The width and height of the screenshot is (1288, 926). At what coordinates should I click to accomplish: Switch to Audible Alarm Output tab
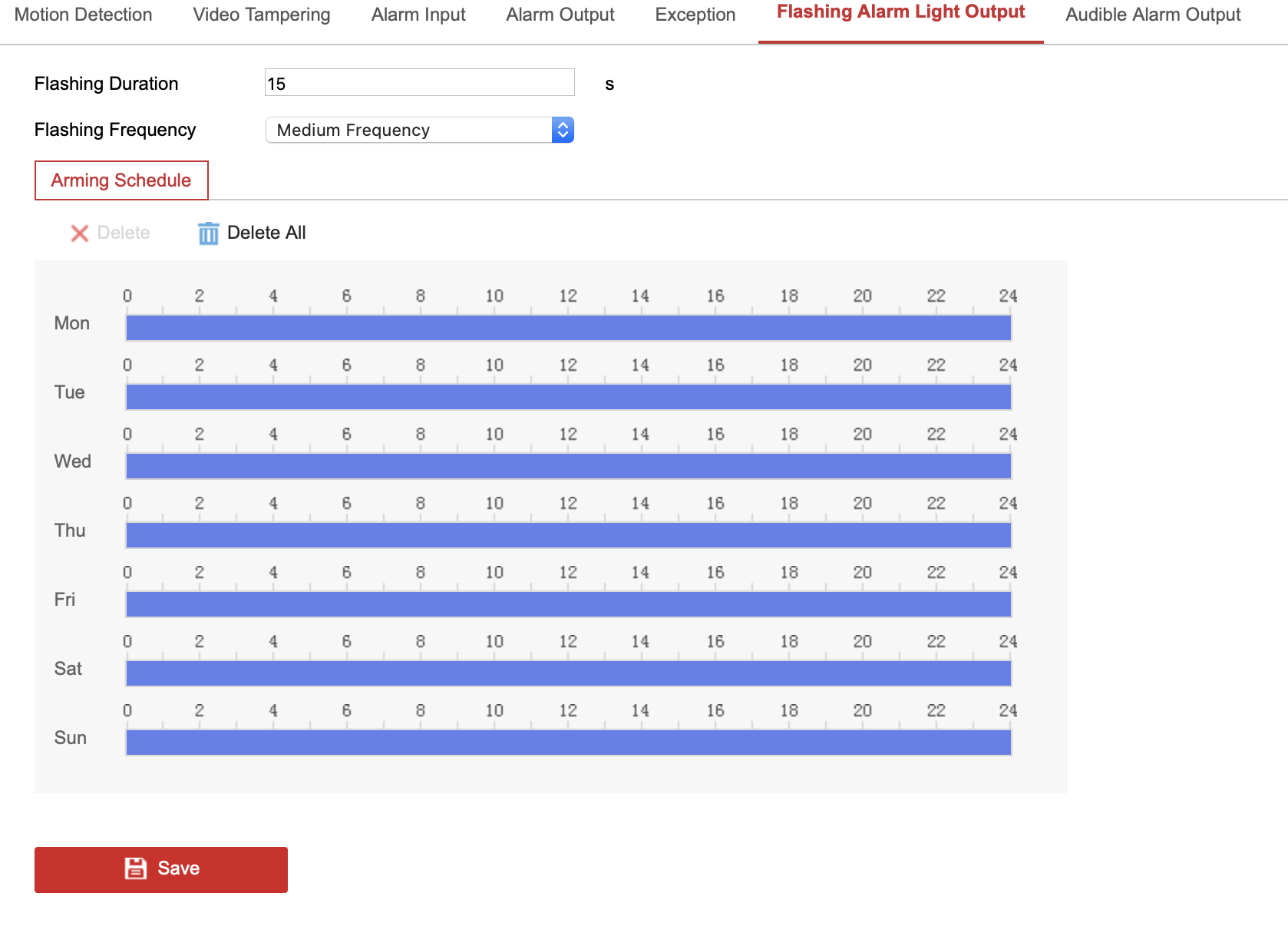(1153, 15)
